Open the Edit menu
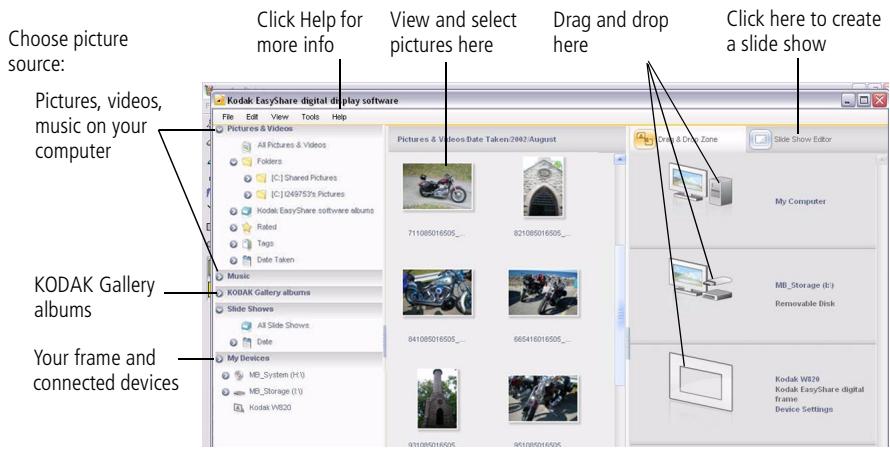This screenshot has width=890, height=449. point(252,117)
